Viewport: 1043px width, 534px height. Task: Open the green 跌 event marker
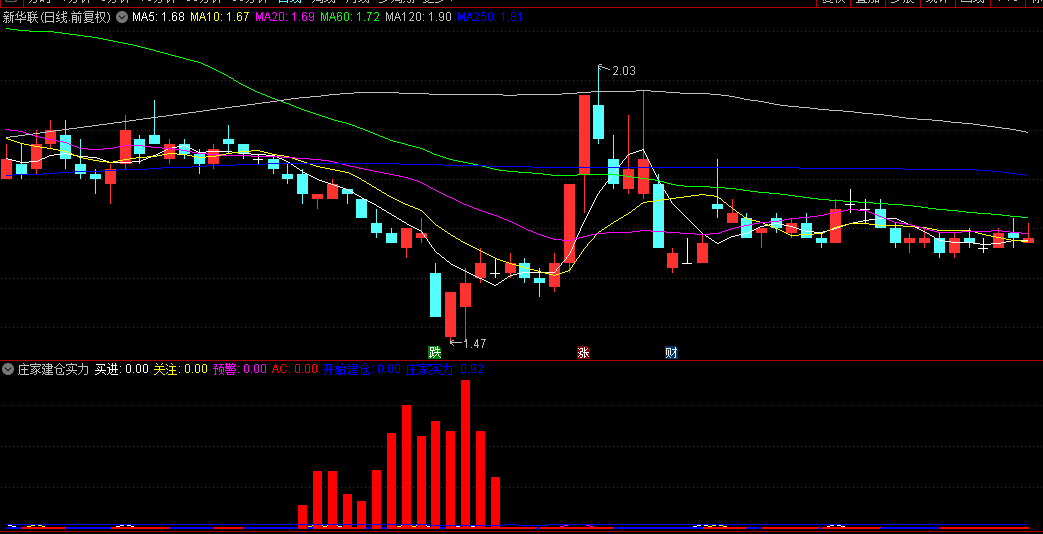(x=434, y=352)
